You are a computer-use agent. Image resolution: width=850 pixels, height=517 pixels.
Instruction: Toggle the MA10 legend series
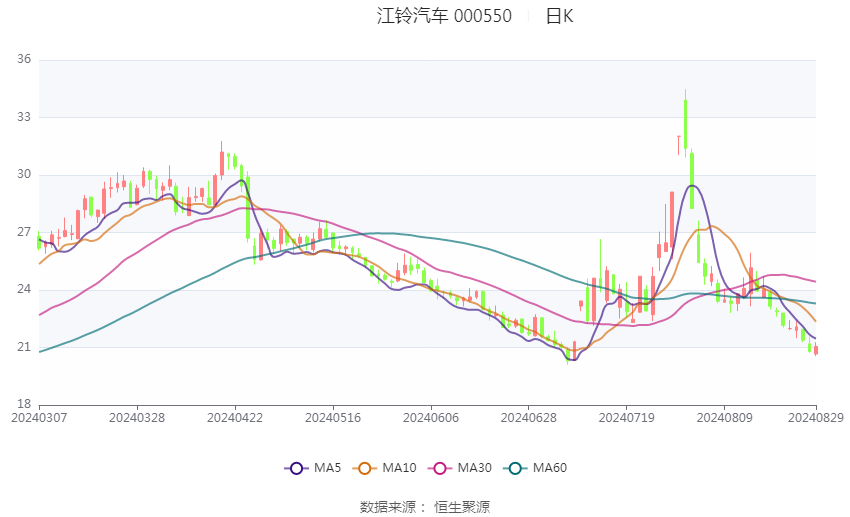tap(384, 468)
